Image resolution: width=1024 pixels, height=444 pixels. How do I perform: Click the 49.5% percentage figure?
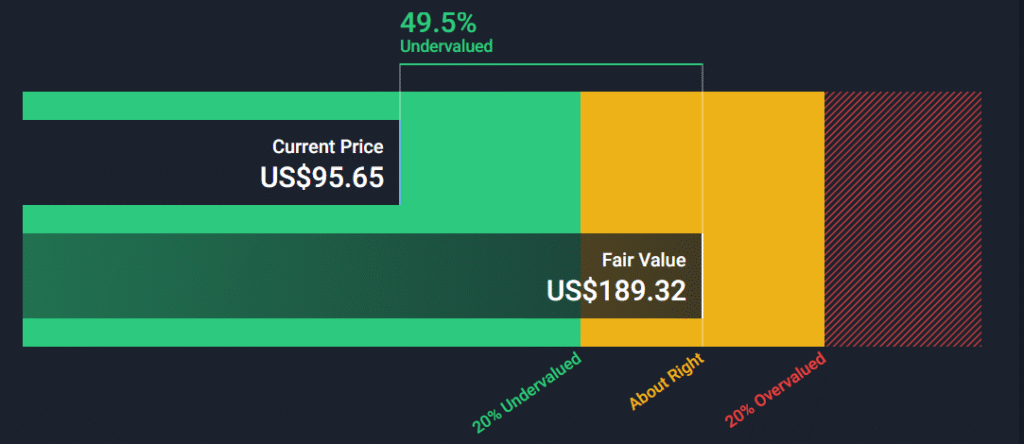[438, 22]
